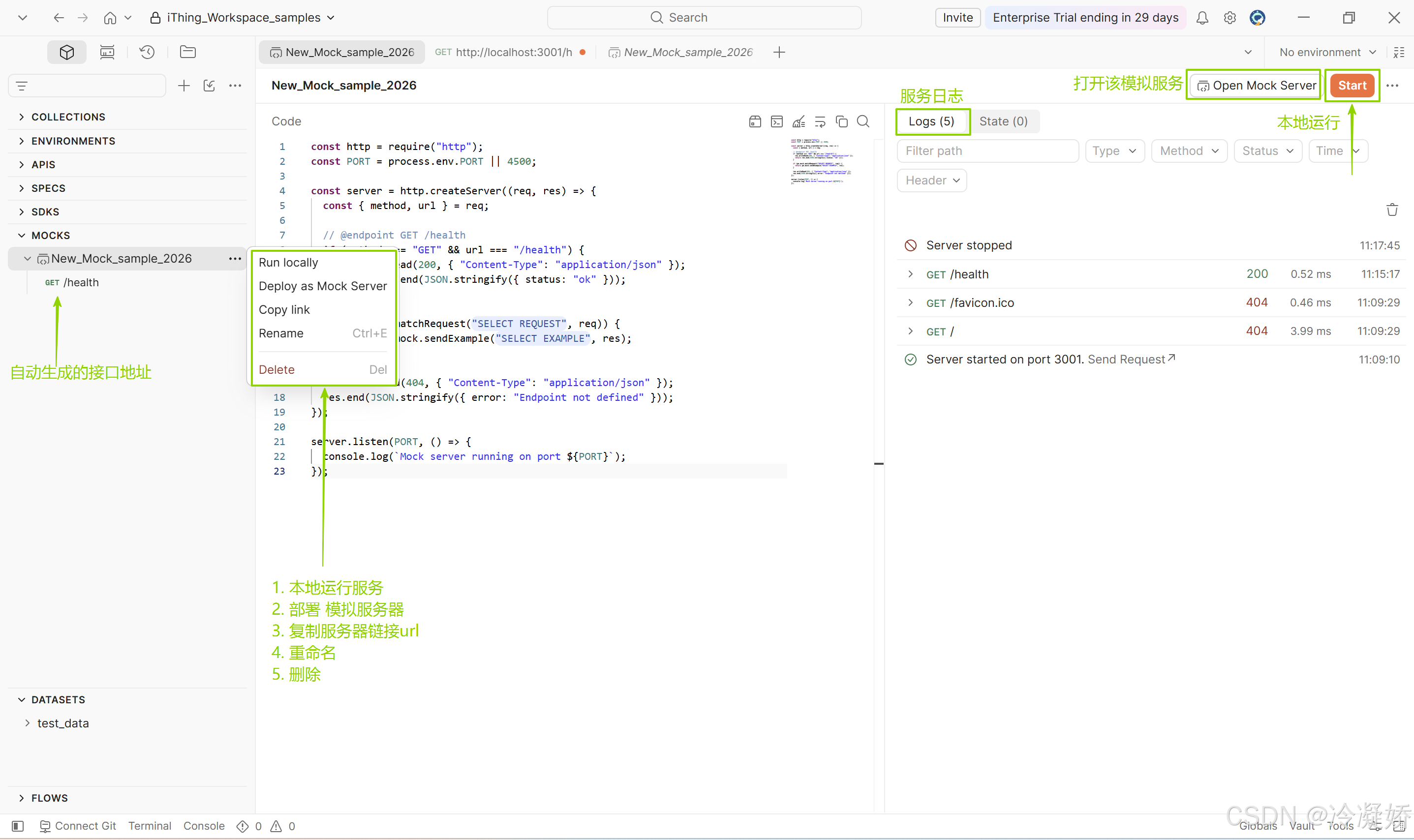Viewport: 1414px width, 840px height.
Task: Copy code with the copy icon
Action: point(842,121)
